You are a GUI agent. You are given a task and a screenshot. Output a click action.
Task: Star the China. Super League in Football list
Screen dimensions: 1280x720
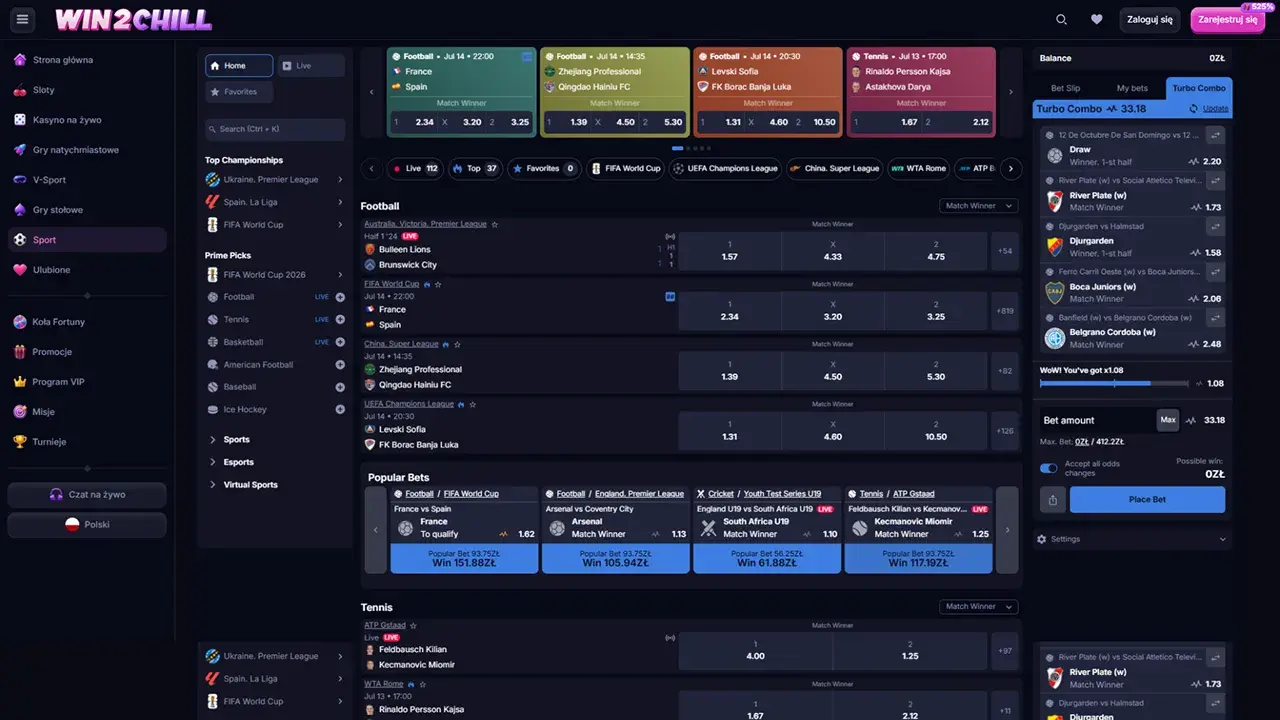[457, 344]
